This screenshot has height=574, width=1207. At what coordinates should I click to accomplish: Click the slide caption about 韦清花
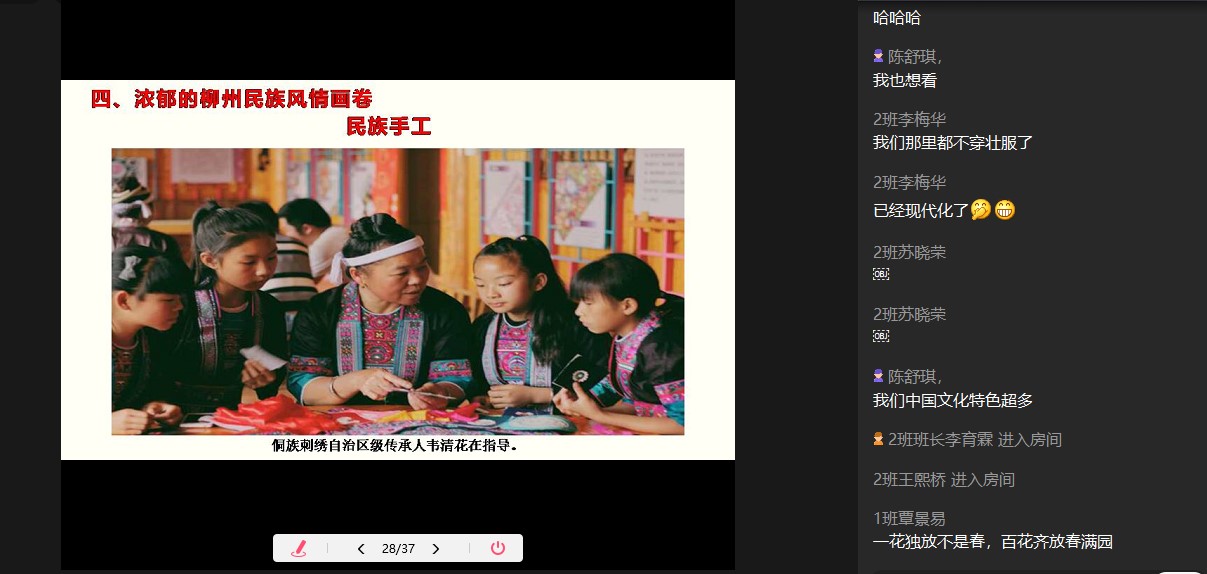[395, 446]
